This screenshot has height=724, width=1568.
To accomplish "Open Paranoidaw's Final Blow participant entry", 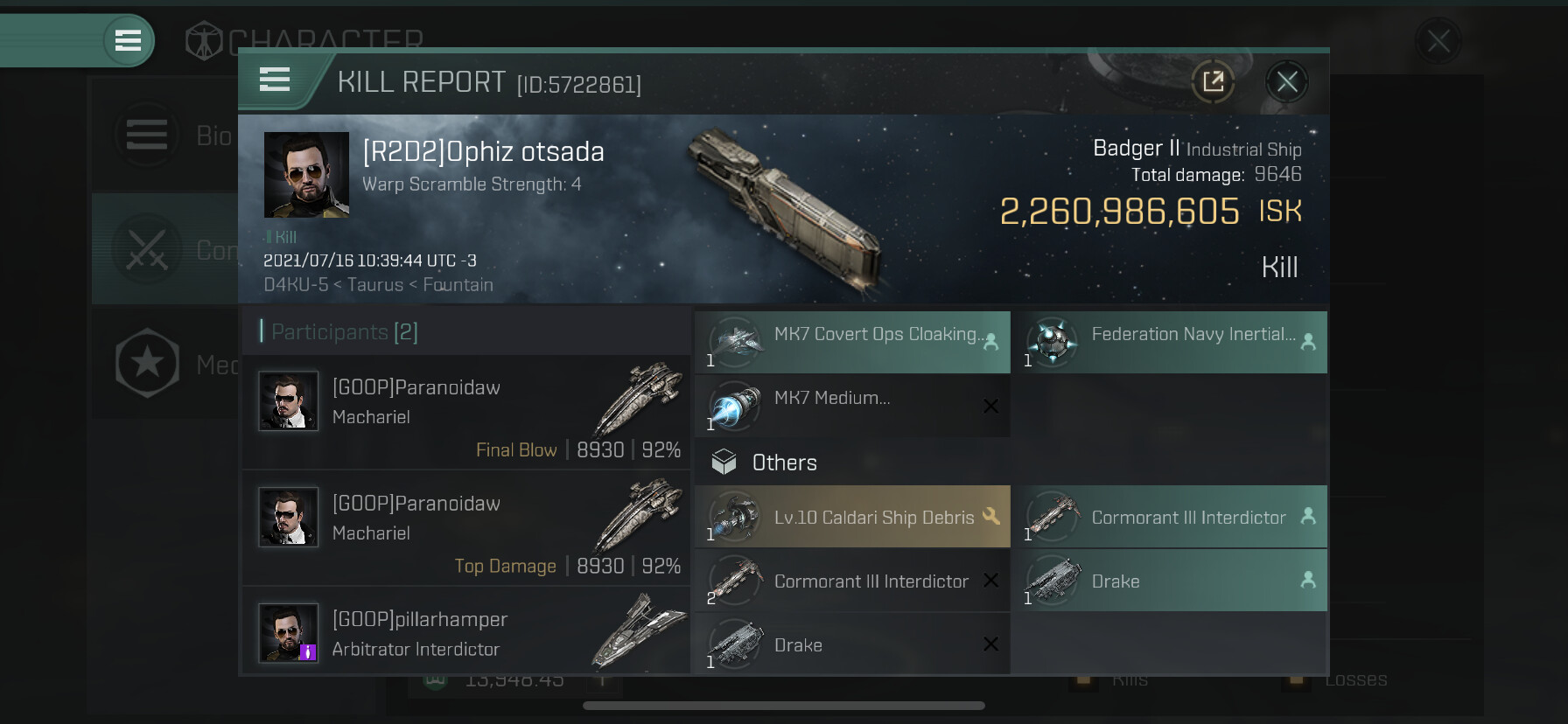I will pyautogui.click(x=465, y=411).
